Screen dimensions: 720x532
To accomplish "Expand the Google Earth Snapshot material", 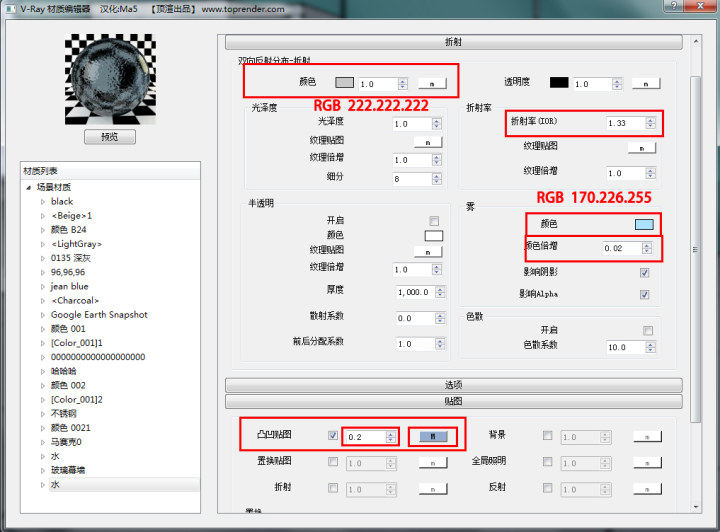I will 43,315.
